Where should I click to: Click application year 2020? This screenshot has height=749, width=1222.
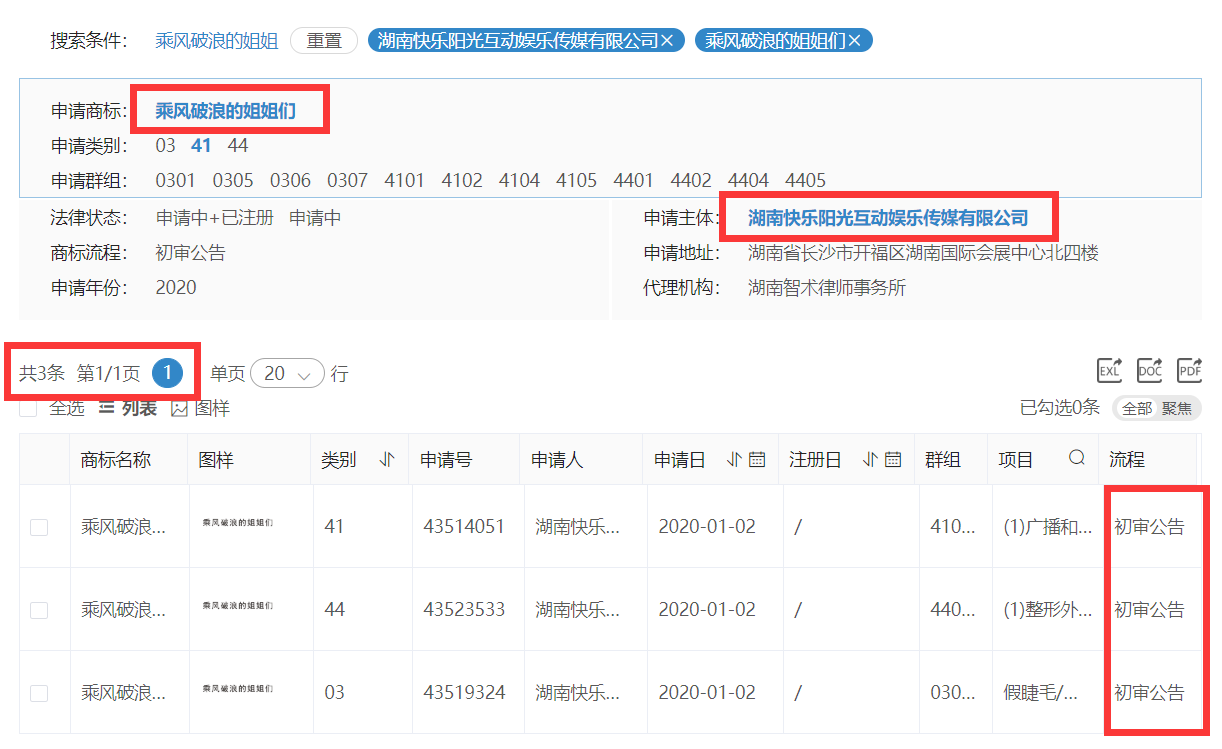[176, 288]
